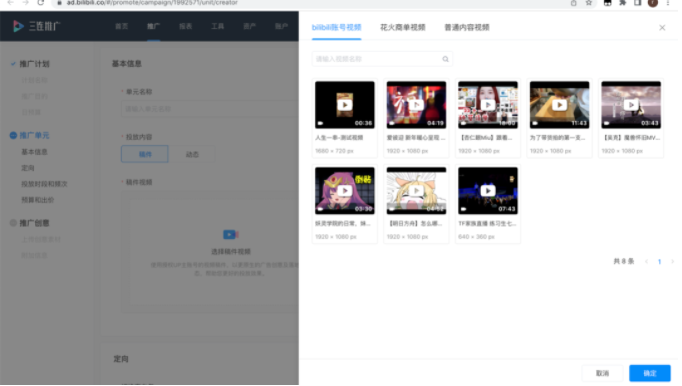Open 预算和出价 in the sidebar
This screenshot has height=386, width=682.
pyautogui.click(x=38, y=200)
